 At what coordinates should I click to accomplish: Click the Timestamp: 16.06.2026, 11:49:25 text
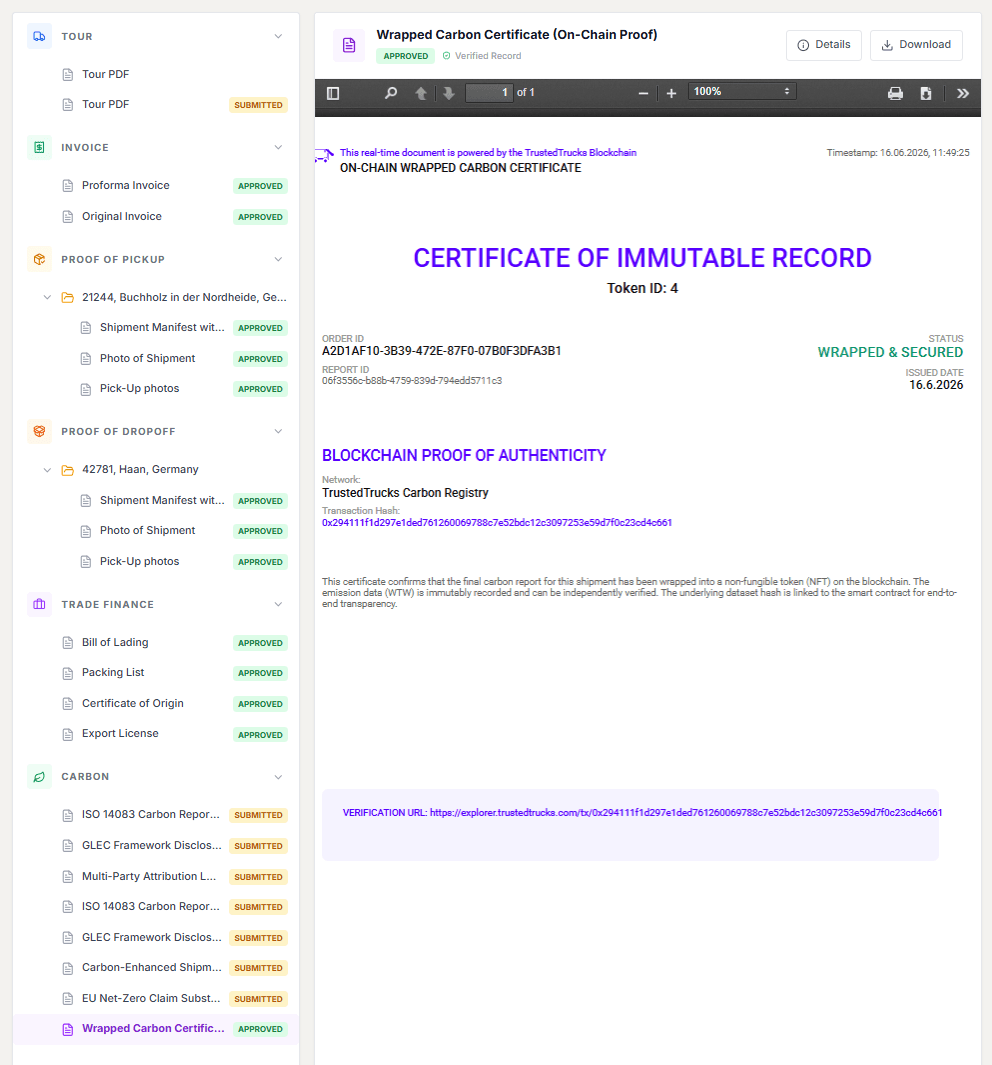[x=898, y=153]
